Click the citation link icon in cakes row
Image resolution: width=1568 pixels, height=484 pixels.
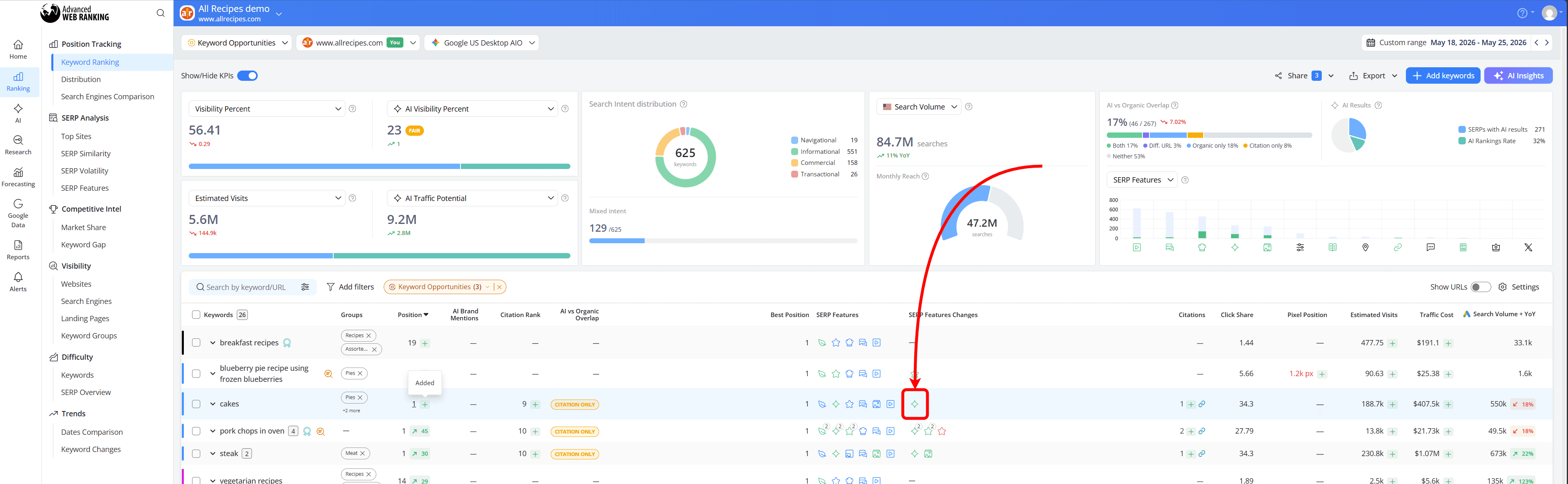click(x=1202, y=404)
